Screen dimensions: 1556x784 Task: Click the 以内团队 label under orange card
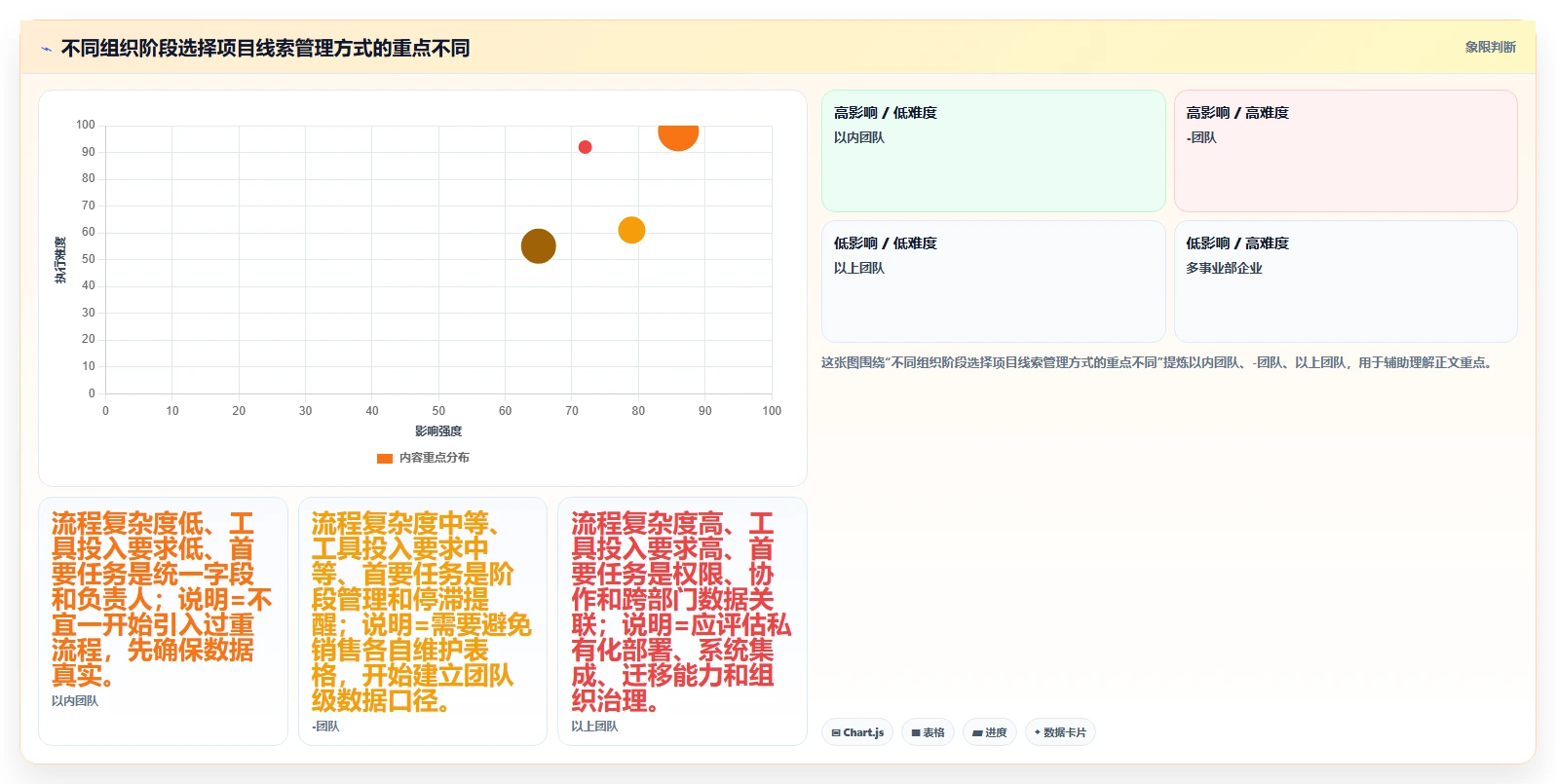point(75,701)
